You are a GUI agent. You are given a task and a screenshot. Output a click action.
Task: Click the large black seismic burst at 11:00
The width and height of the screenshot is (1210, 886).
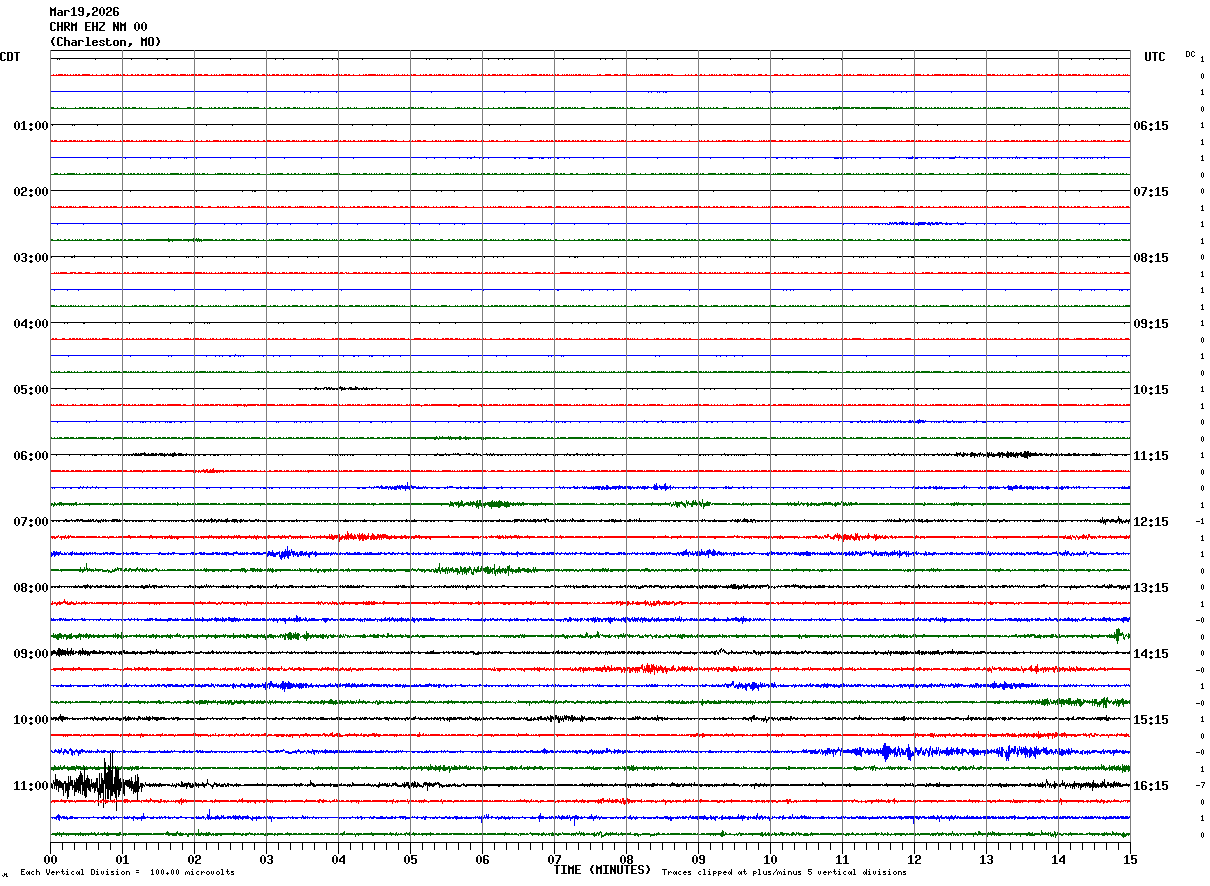(x=97, y=781)
